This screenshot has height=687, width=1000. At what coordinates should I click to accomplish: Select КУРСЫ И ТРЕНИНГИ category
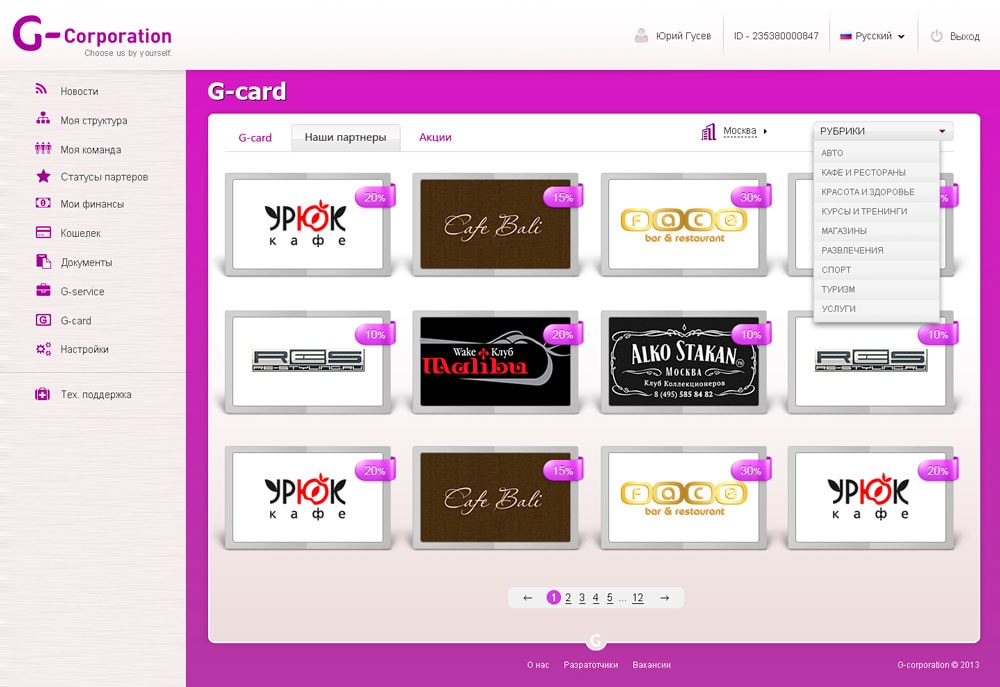(876, 211)
